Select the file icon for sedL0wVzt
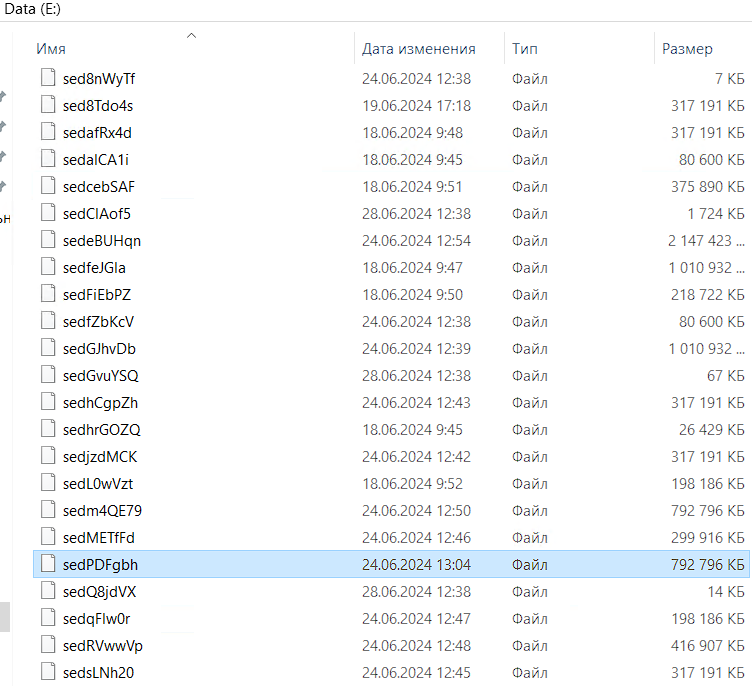752x686 pixels. click(x=47, y=483)
